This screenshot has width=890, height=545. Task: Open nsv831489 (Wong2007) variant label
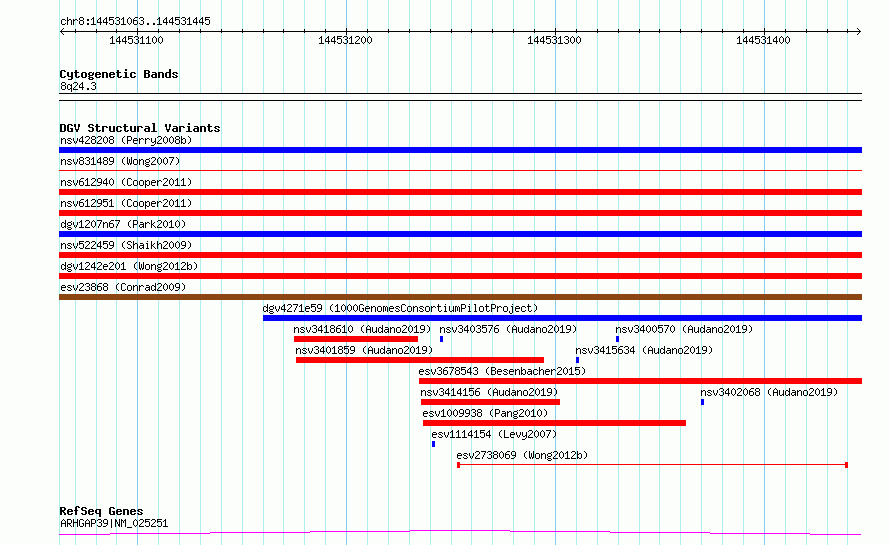pyautogui.click(x=120, y=161)
